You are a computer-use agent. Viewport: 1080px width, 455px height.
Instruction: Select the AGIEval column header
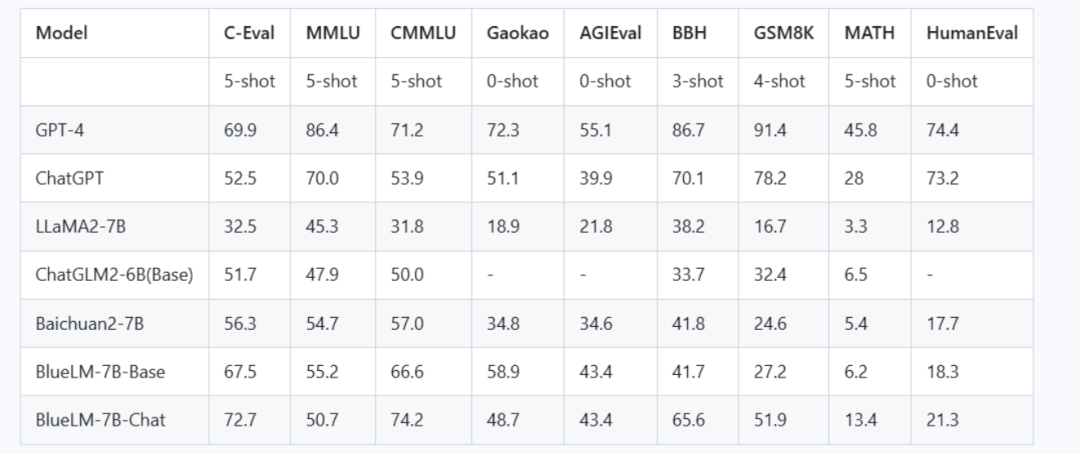pos(610,33)
